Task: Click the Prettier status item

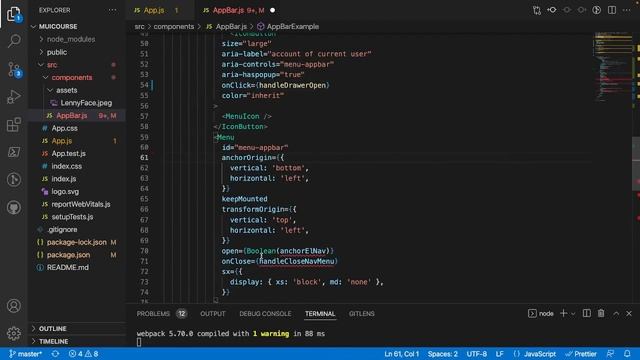Action: click(x=581, y=353)
